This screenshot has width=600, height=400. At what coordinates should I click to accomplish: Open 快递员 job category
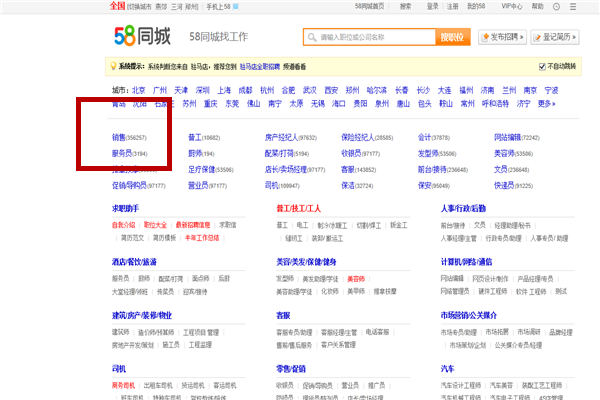[514, 186]
